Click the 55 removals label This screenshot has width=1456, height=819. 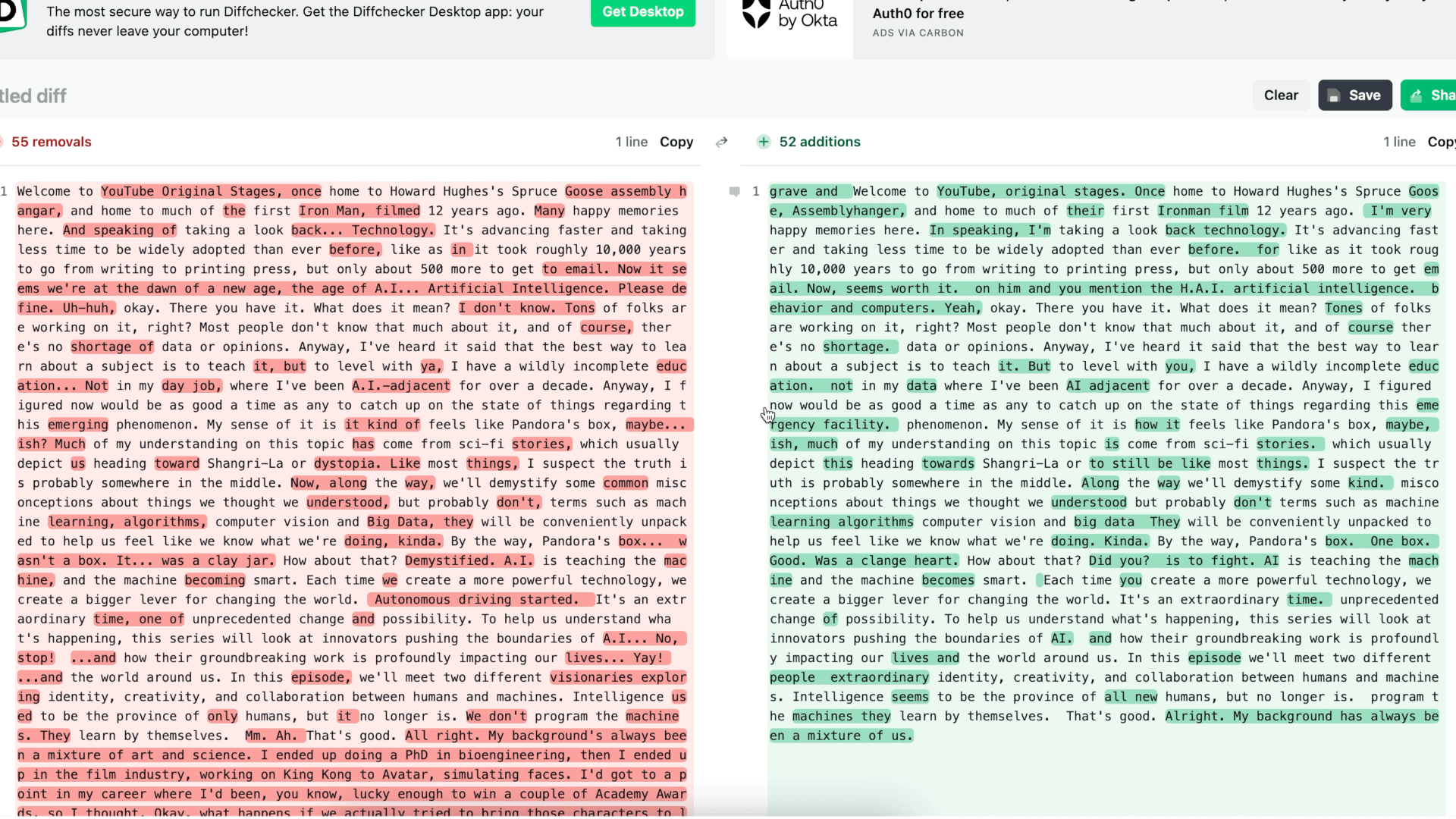(51, 142)
